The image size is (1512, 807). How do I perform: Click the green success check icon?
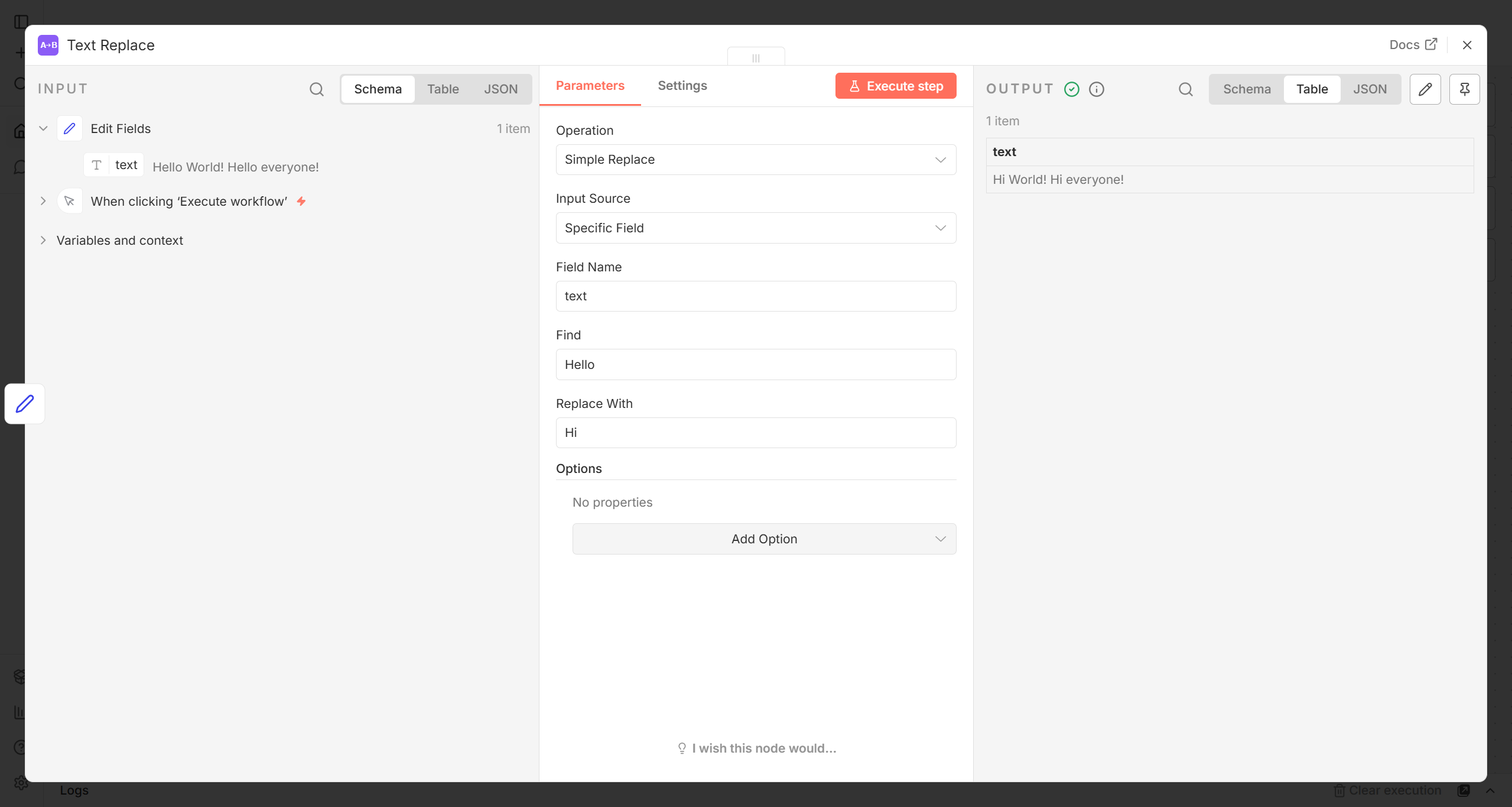[x=1072, y=89]
